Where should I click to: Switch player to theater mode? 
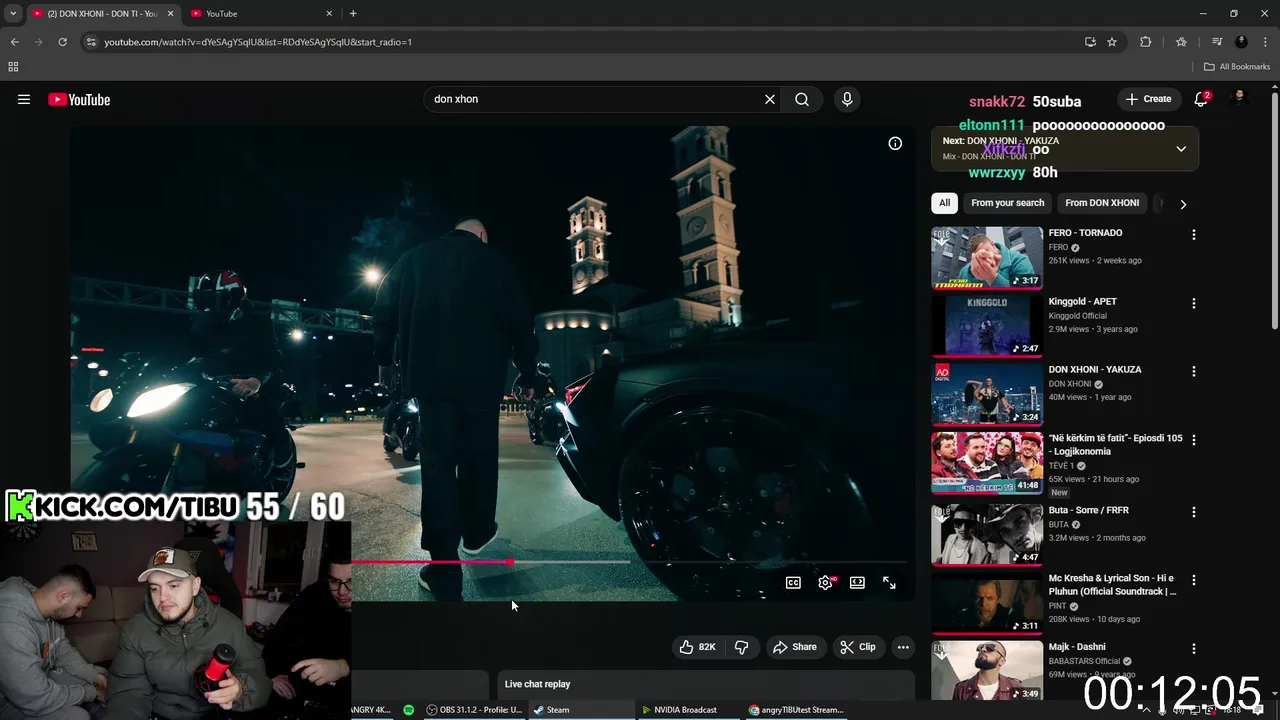click(857, 583)
